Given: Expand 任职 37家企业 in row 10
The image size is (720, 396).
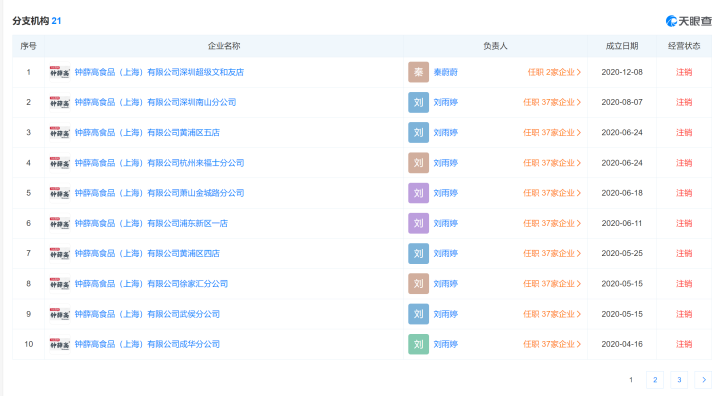Looking at the screenshot, I should (x=552, y=344).
